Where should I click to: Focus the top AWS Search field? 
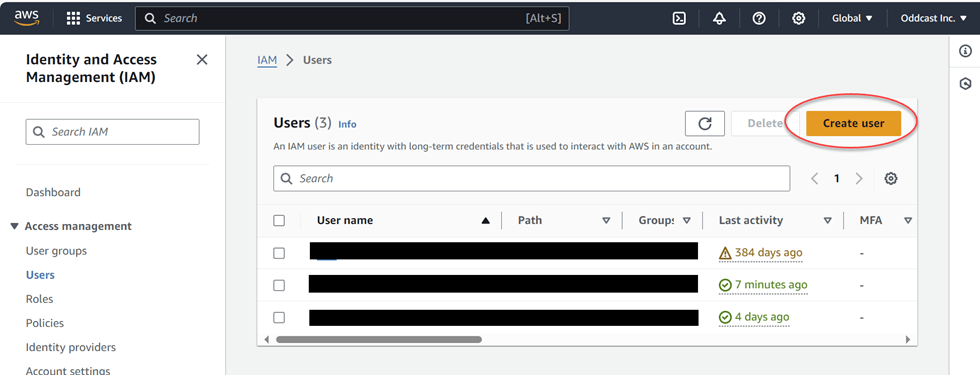[352, 18]
